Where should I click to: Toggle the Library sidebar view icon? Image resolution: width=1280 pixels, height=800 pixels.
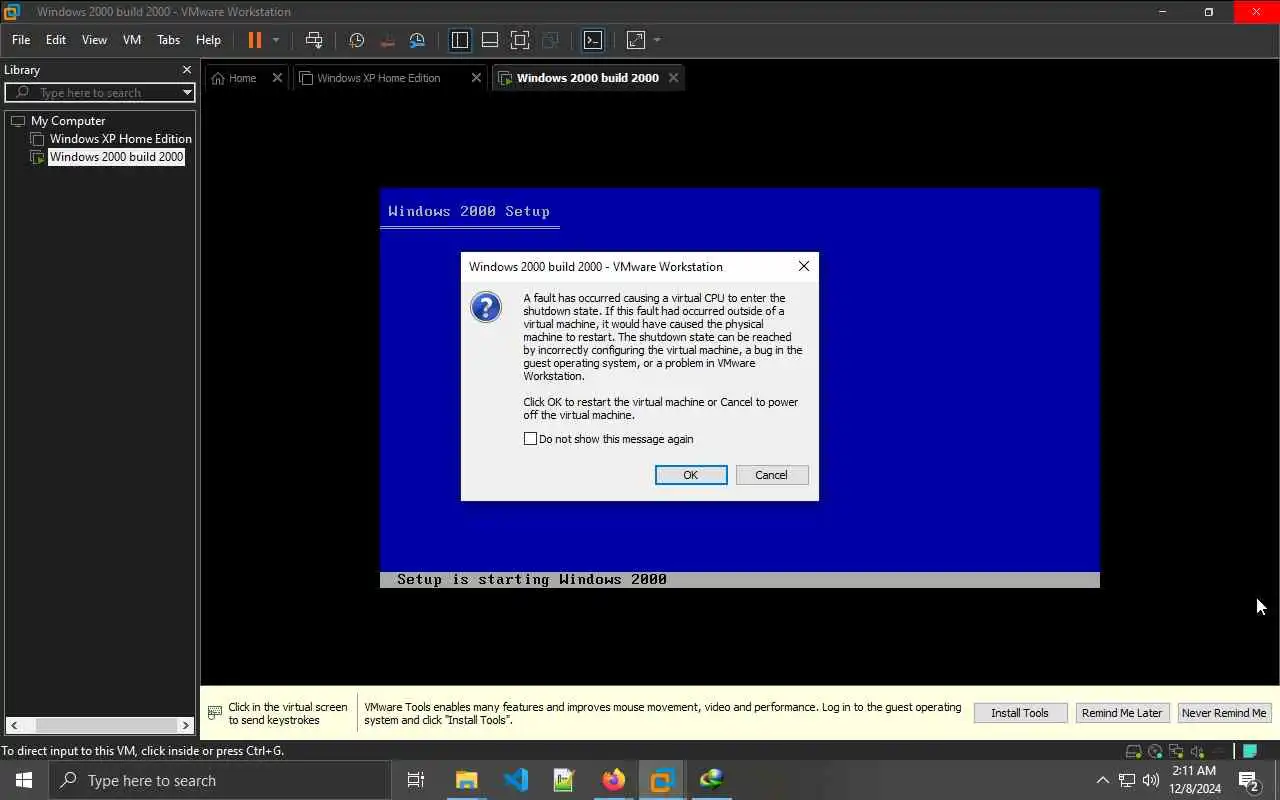460,40
